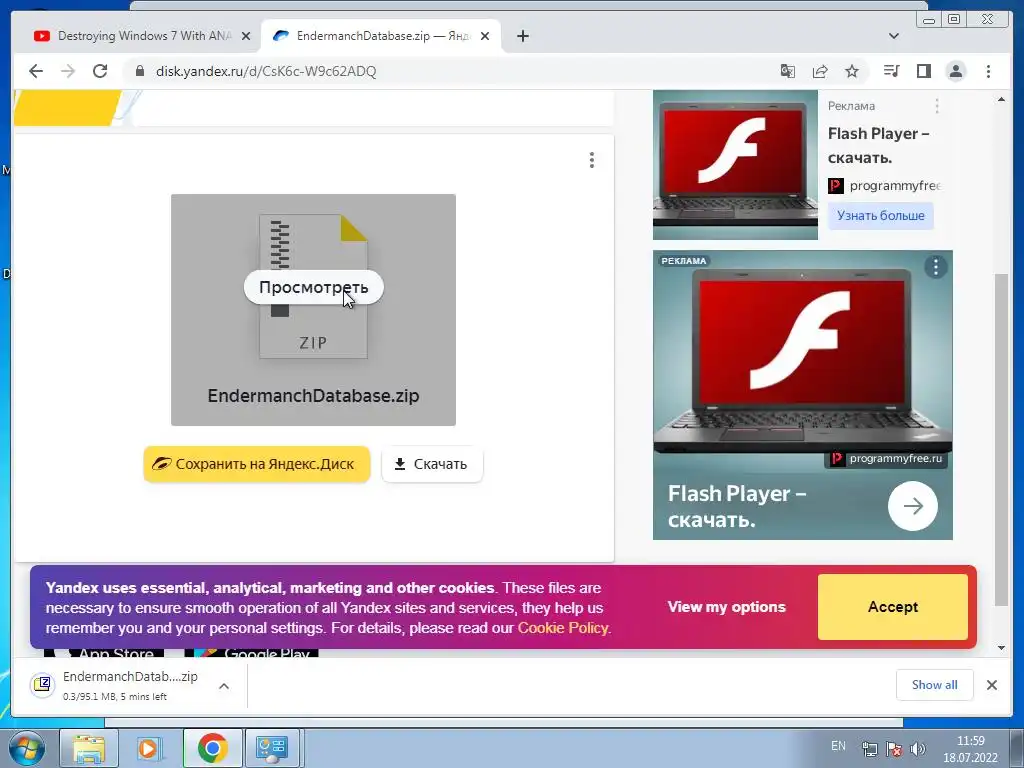Image resolution: width=1024 pixels, height=768 pixels.
Task: Open the file's three-dot options menu
Action: pyautogui.click(x=592, y=160)
